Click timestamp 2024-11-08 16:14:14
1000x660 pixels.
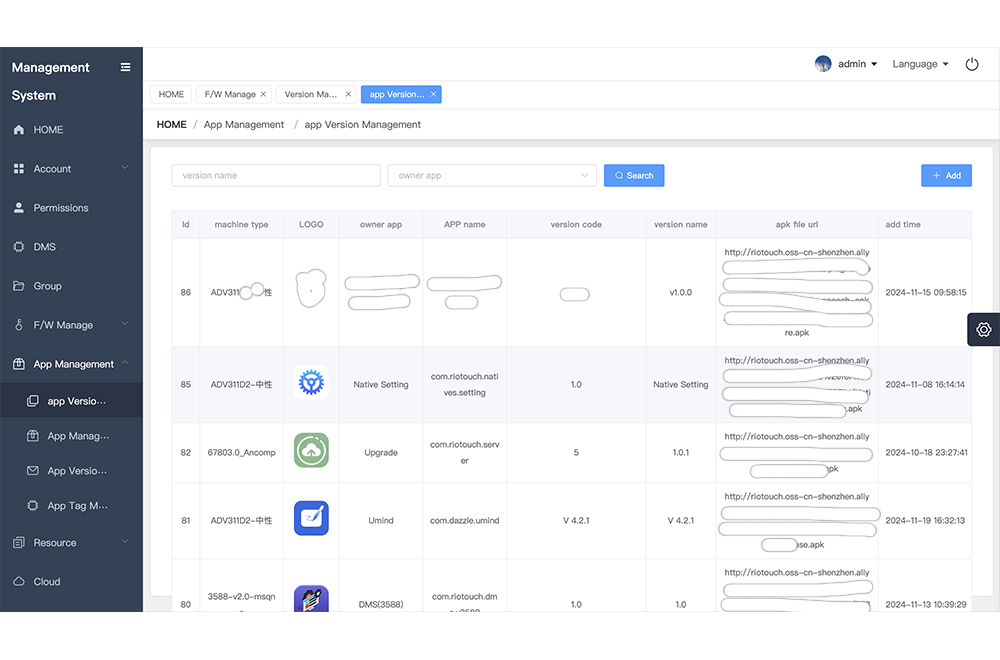(925, 385)
